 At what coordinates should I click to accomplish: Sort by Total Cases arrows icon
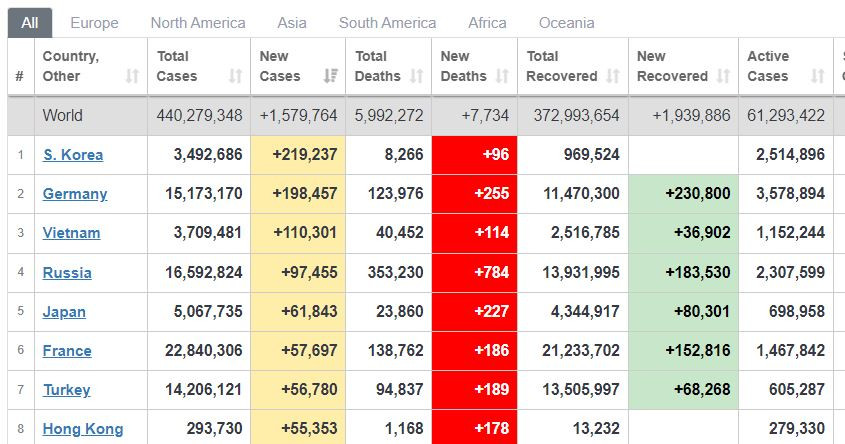tap(236, 76)
